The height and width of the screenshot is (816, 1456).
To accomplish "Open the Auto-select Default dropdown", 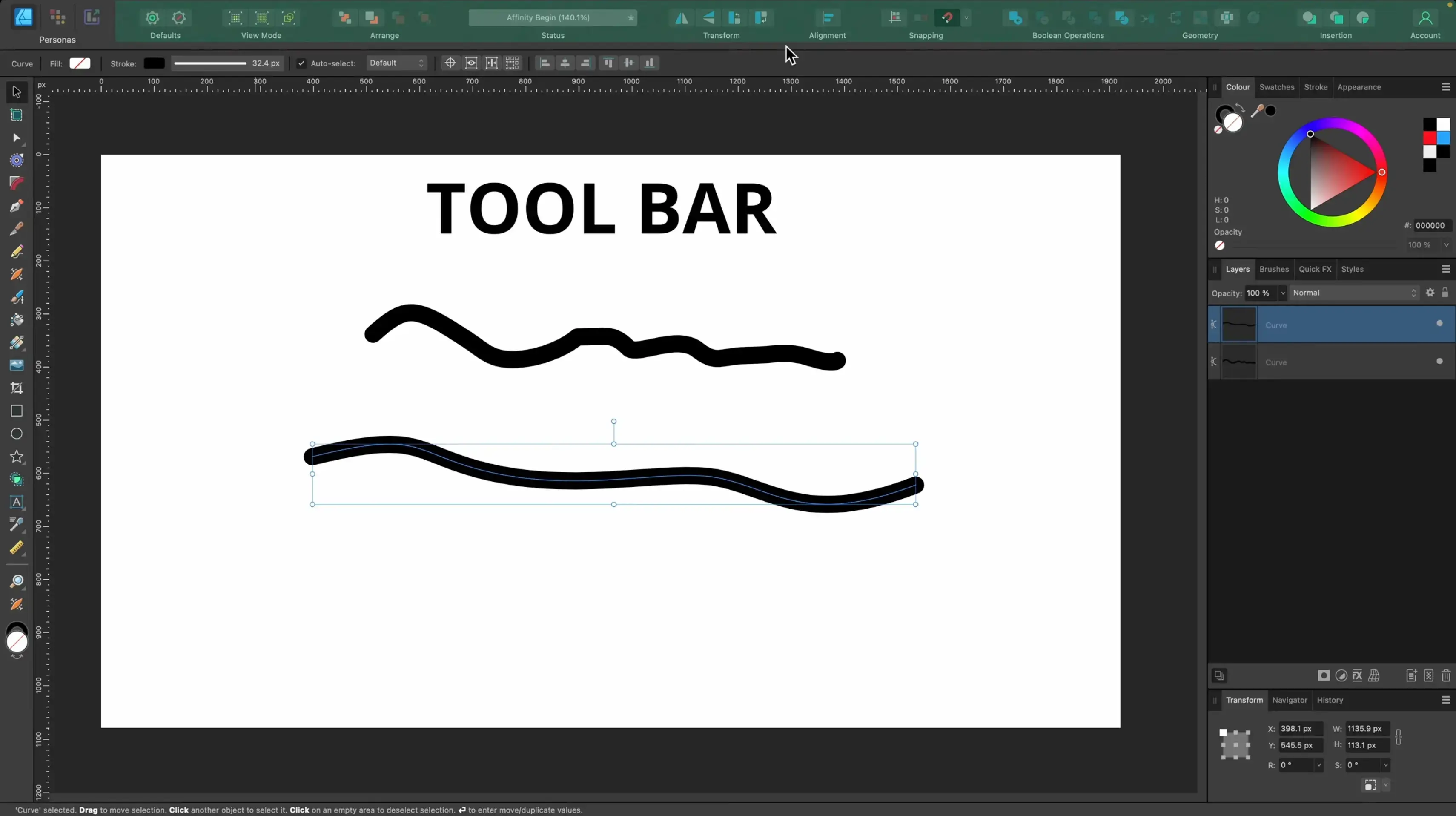I will [x=396, y=63].
